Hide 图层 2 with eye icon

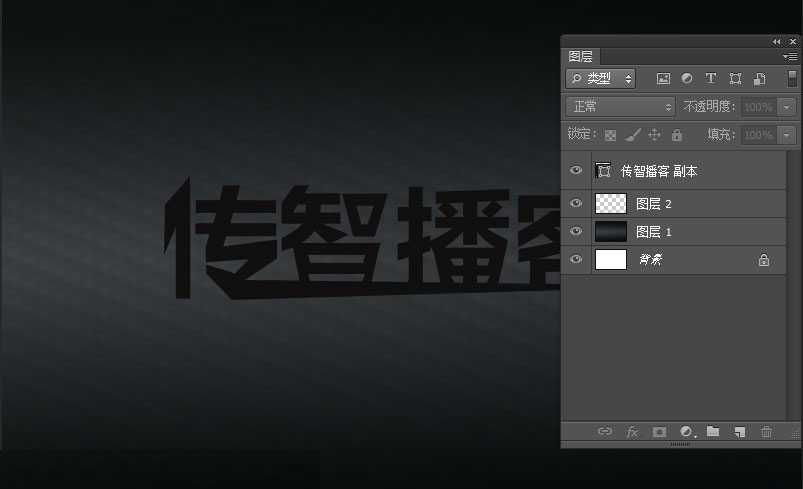[x=576, y=203]
